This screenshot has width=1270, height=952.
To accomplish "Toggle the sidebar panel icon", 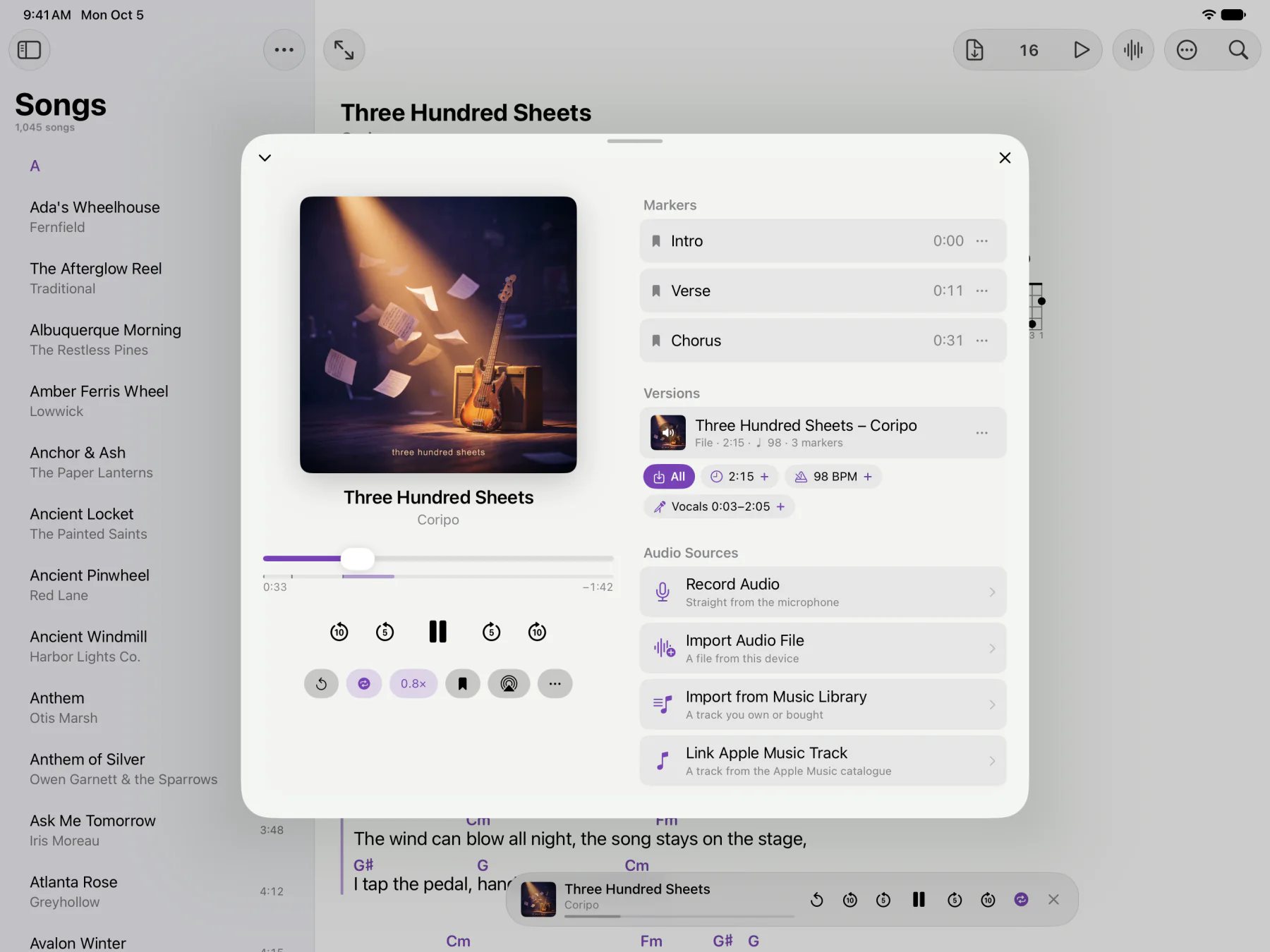I will pyautogui.click(x=29, y=50).
